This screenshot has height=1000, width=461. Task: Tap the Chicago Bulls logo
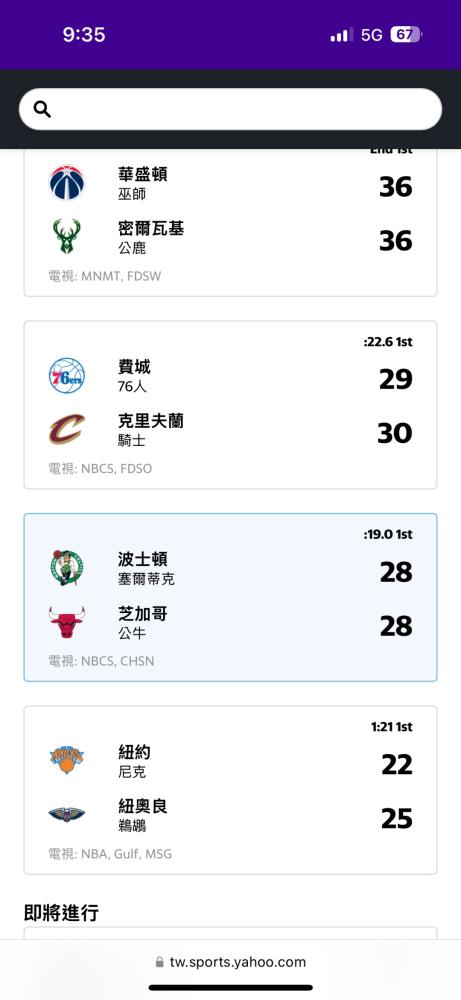(x=67, y=622)
